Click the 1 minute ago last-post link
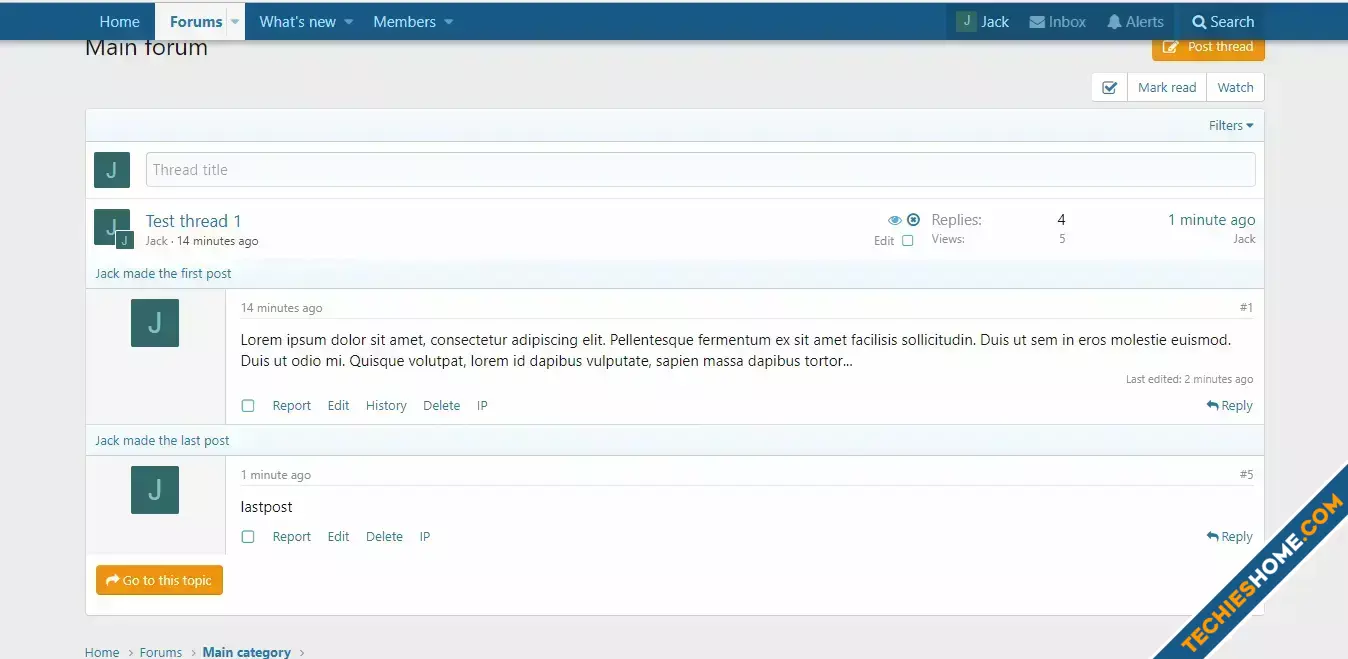Screen dimensions: 1348x659 (x=1211, y=220)
